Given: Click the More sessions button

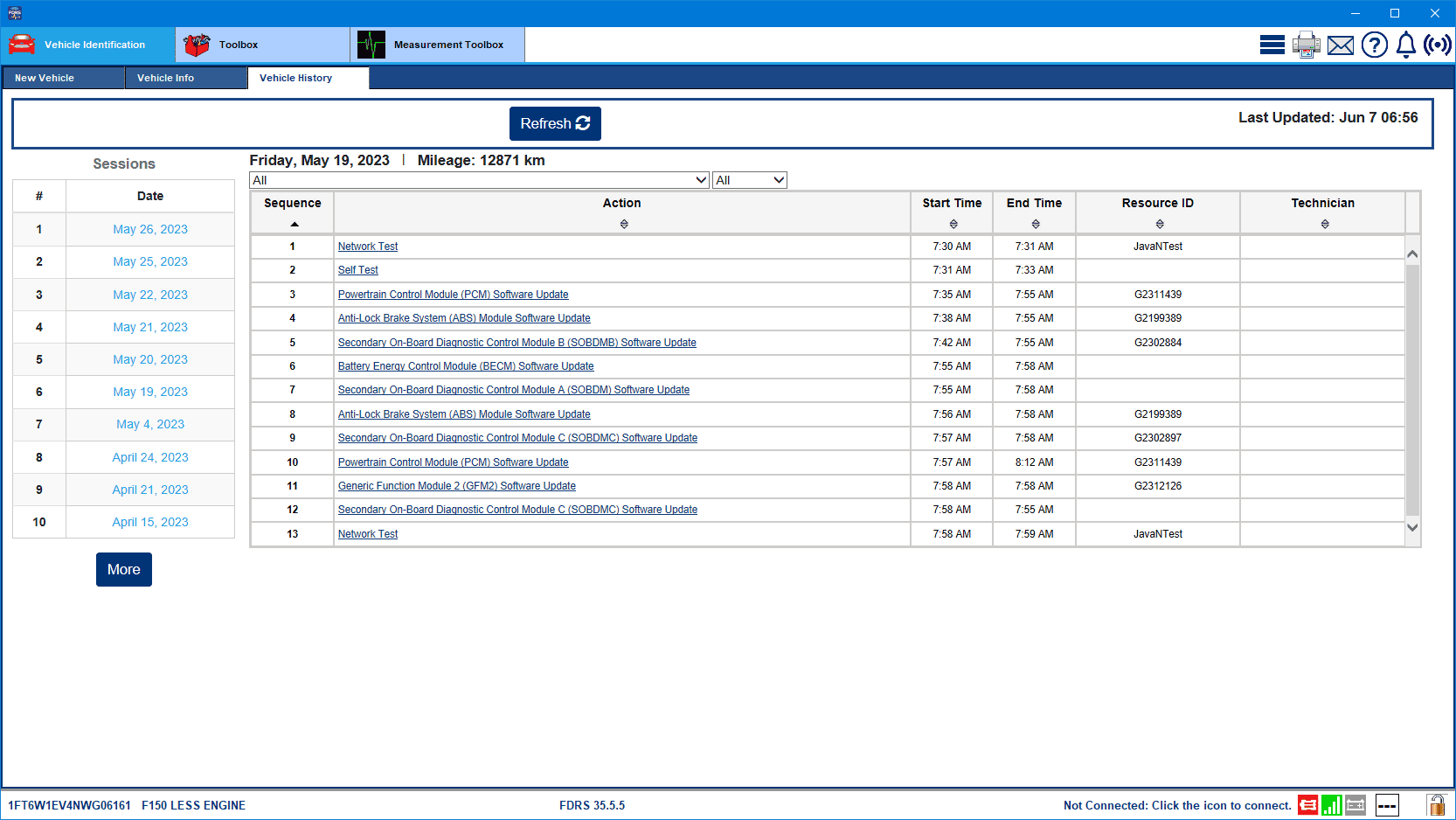Looking at the screenshot, I should 124,569.
